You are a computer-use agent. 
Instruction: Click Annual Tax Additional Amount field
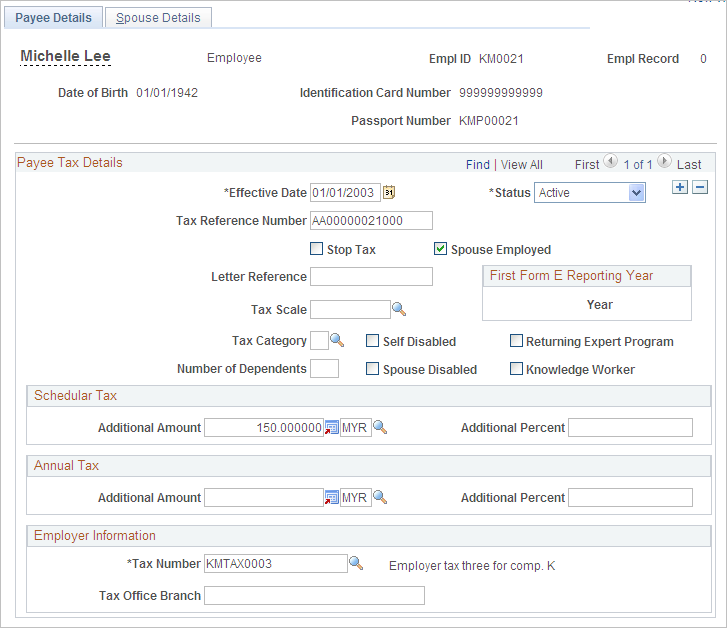click(264, 498)
